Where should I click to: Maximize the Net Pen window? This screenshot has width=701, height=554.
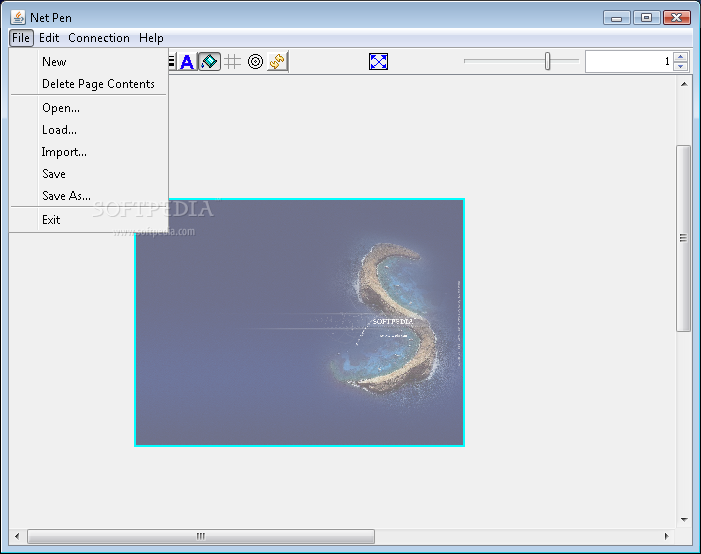[x=646, y=17]
